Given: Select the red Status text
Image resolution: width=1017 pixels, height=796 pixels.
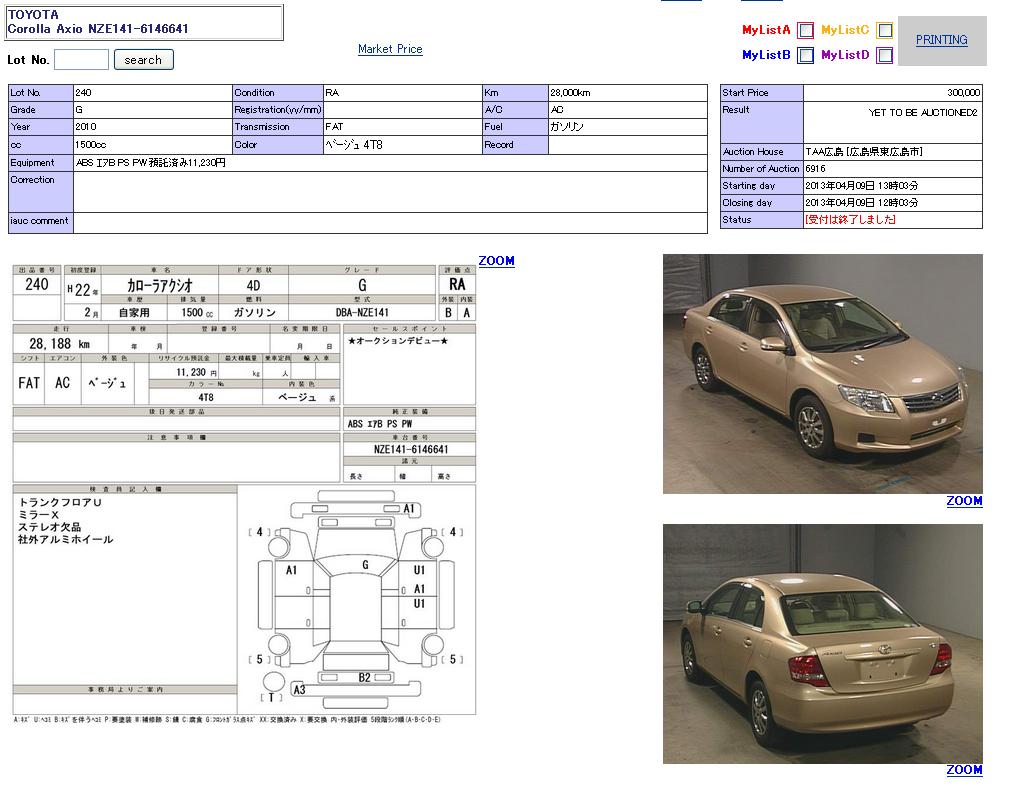Looking at the screenshot, I should coord(850,220).
